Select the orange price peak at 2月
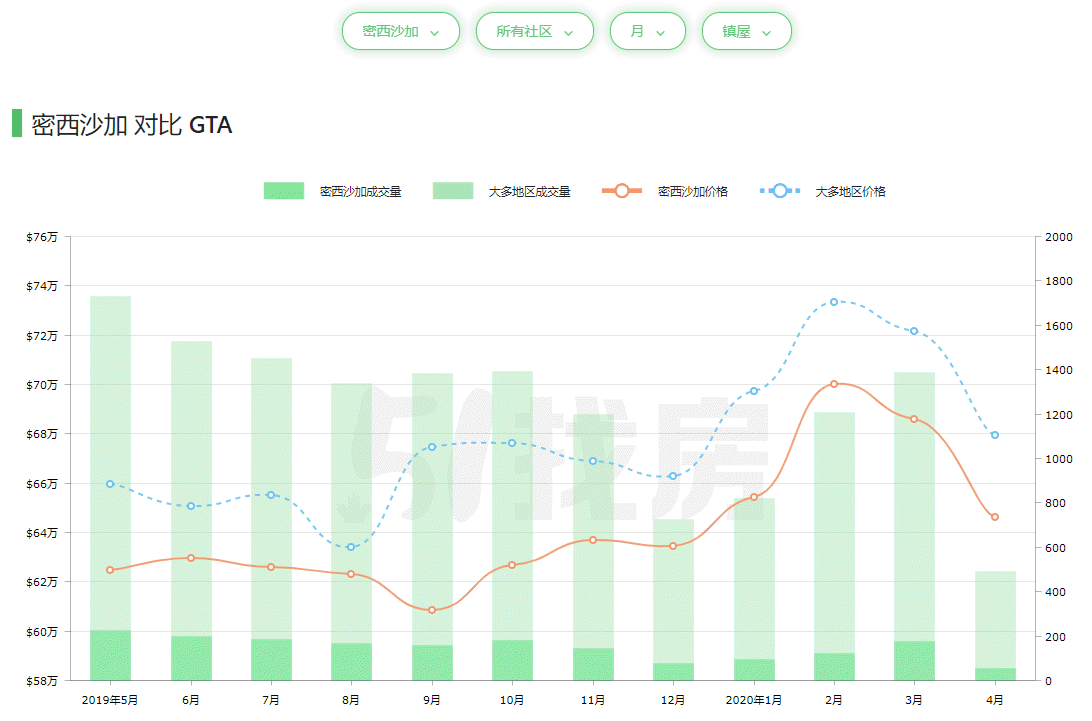 coord(834,384)
